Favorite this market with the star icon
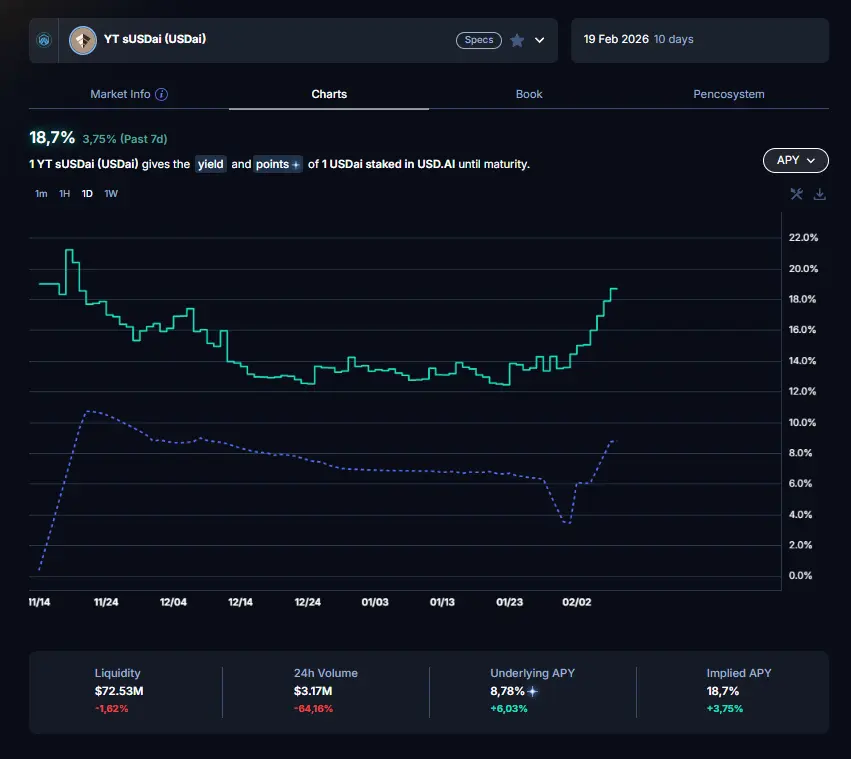Image resolution: width=851 pixels, height=759 pixels. (517, 41)
